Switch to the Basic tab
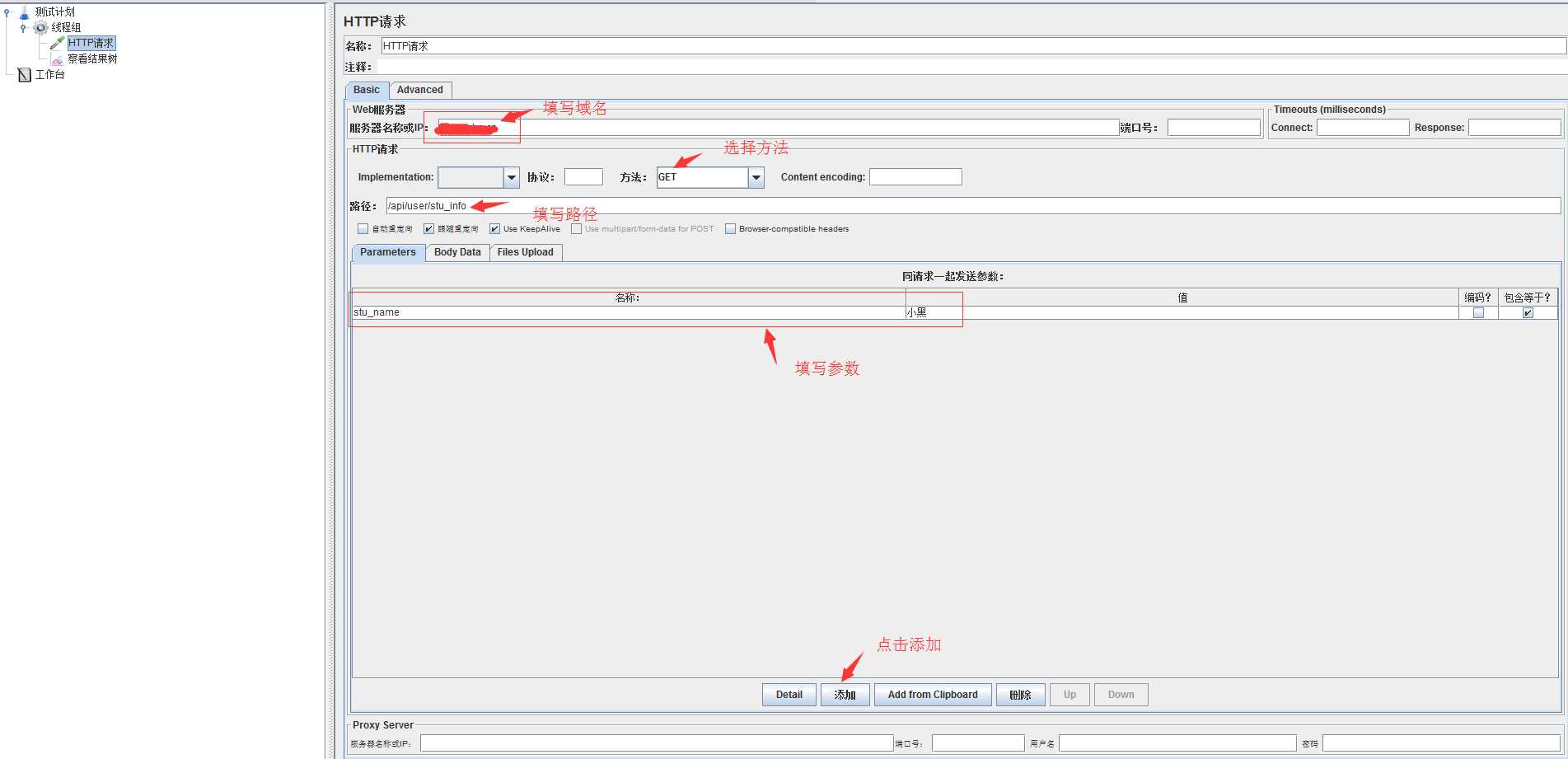The image size is (1568, 759). tap(367, 90)
